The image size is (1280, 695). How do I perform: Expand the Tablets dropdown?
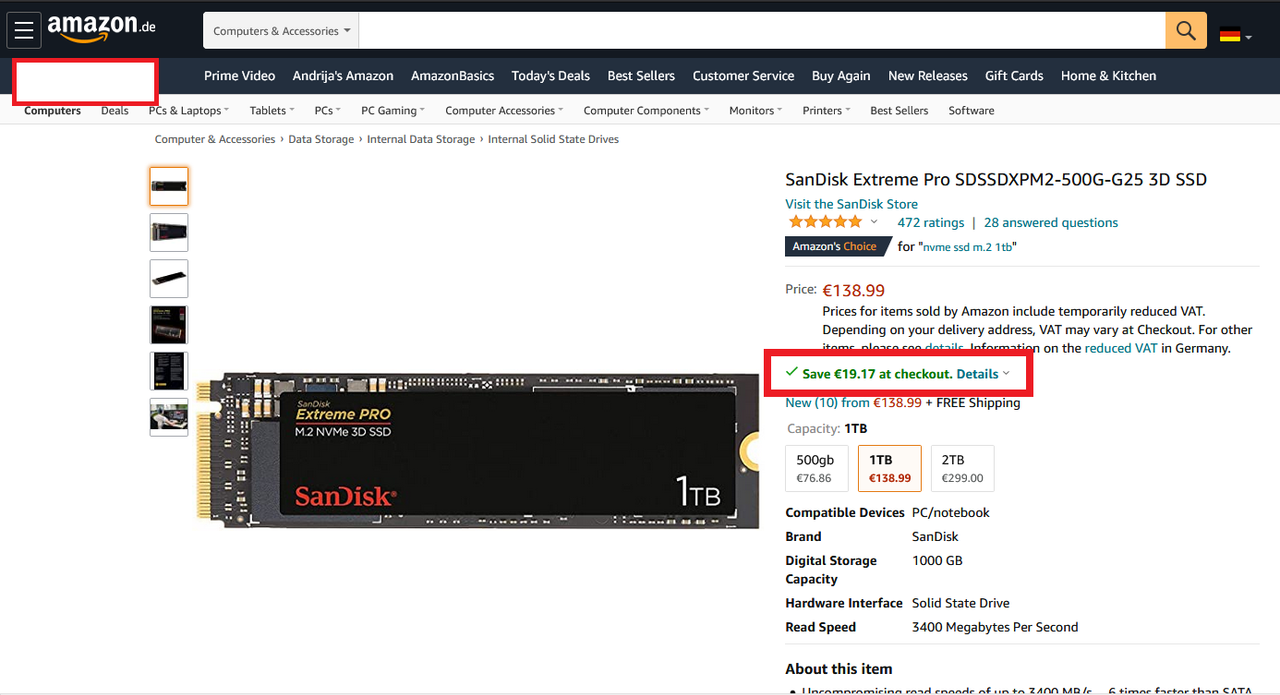point(271,111)
